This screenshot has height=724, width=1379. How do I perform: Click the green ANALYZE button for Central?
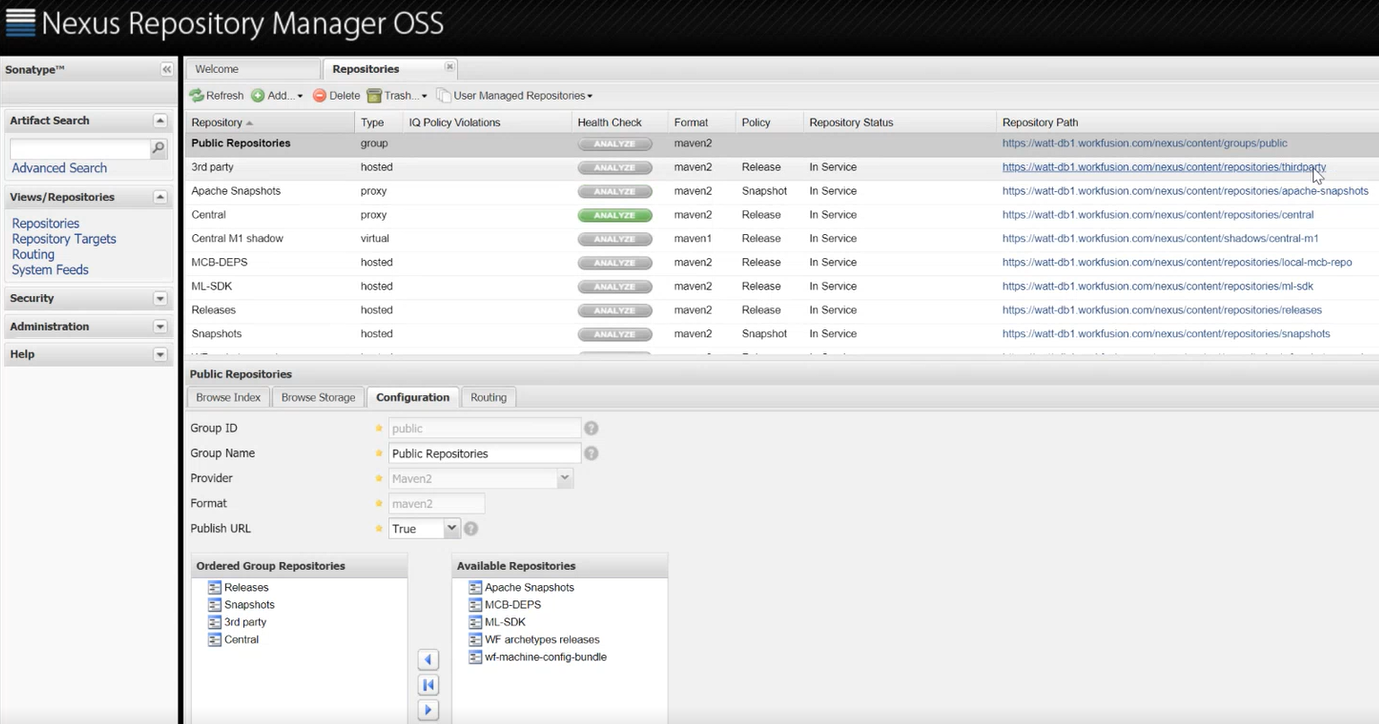coord(614,215)
